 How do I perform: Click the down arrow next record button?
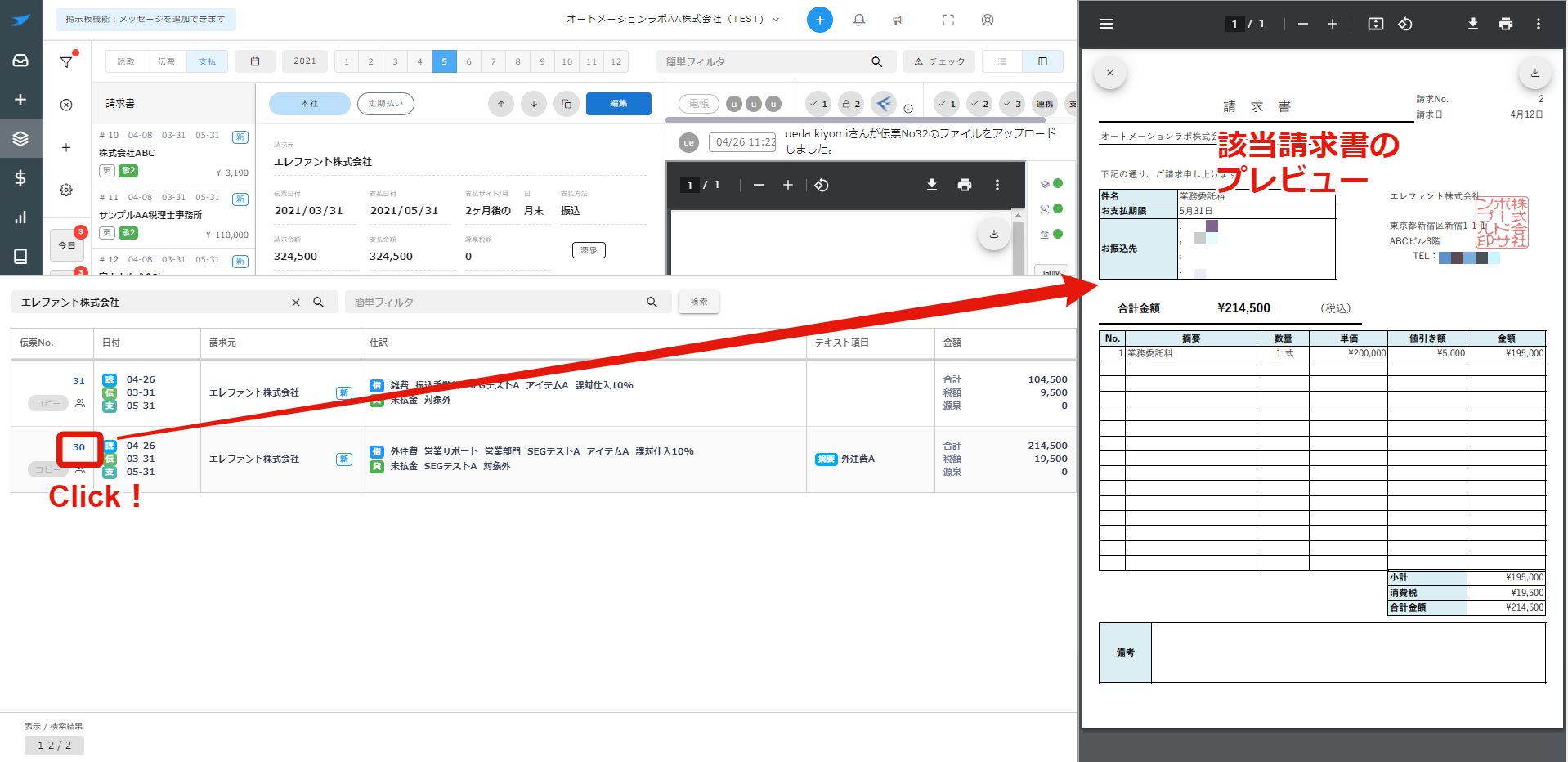tap(534, 104)
